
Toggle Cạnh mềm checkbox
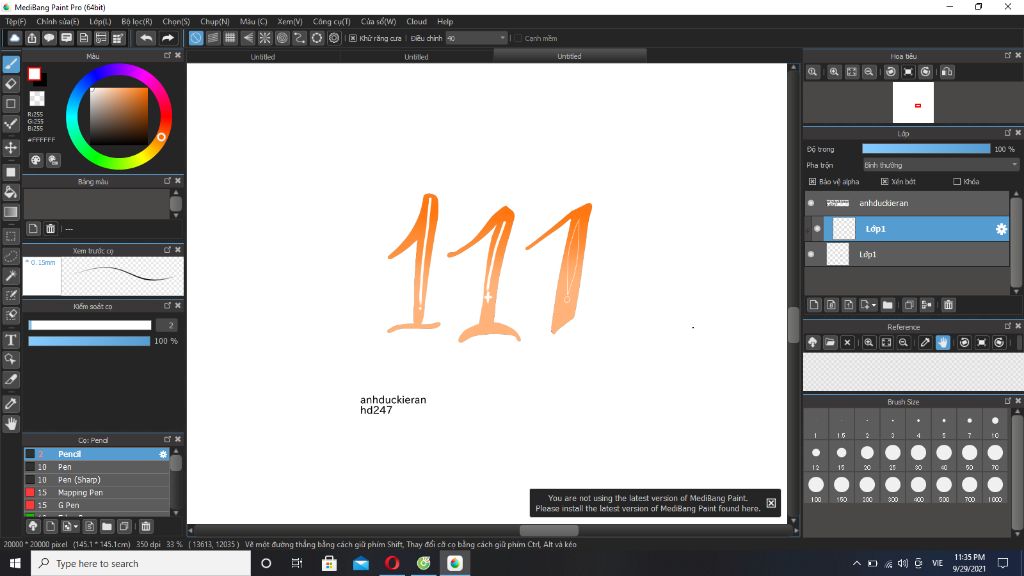tap(518, 39)
